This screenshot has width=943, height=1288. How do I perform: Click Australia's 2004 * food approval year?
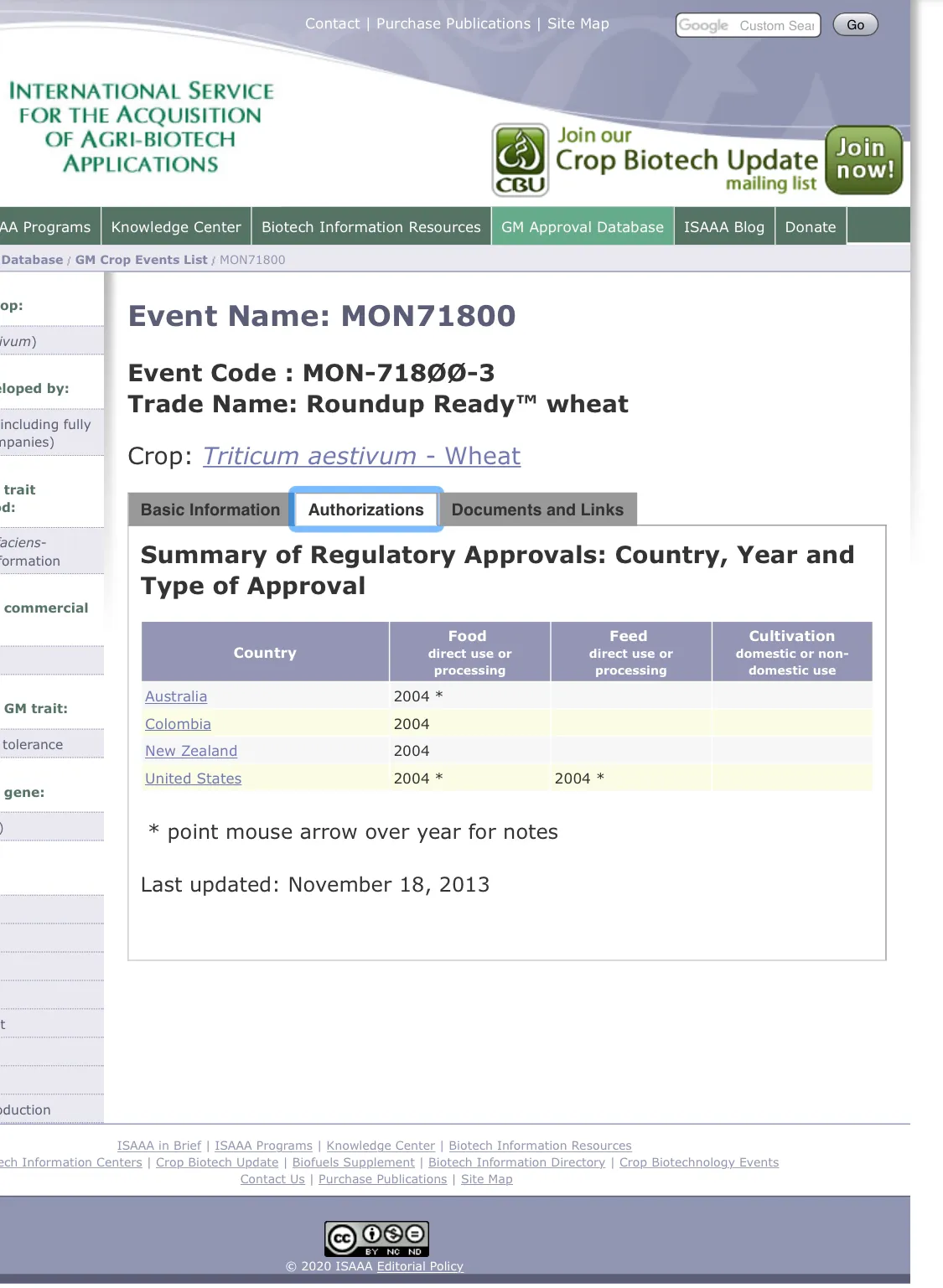(418, 696)
